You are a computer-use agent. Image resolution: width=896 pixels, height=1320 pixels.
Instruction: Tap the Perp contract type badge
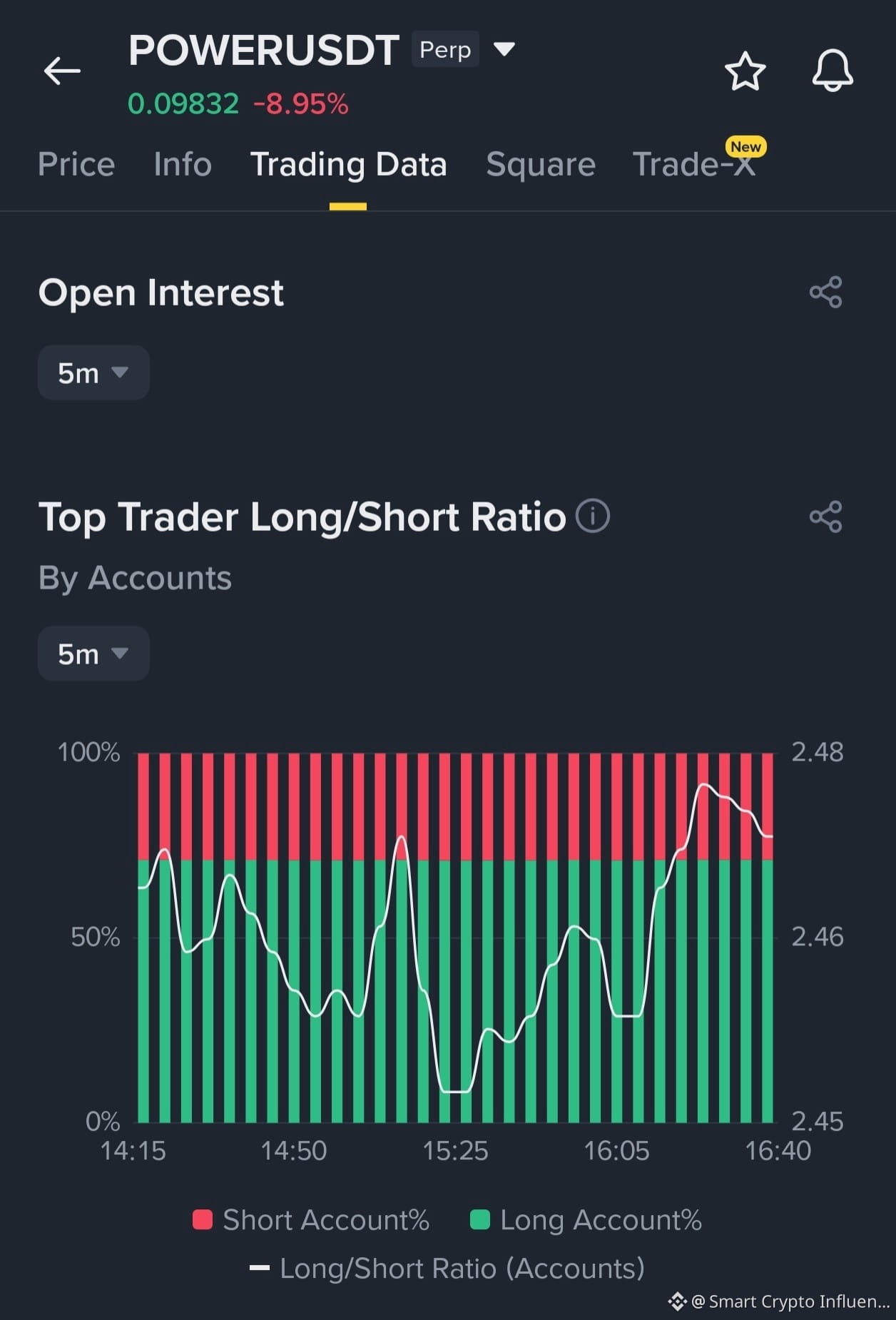[x=445, y=50]
